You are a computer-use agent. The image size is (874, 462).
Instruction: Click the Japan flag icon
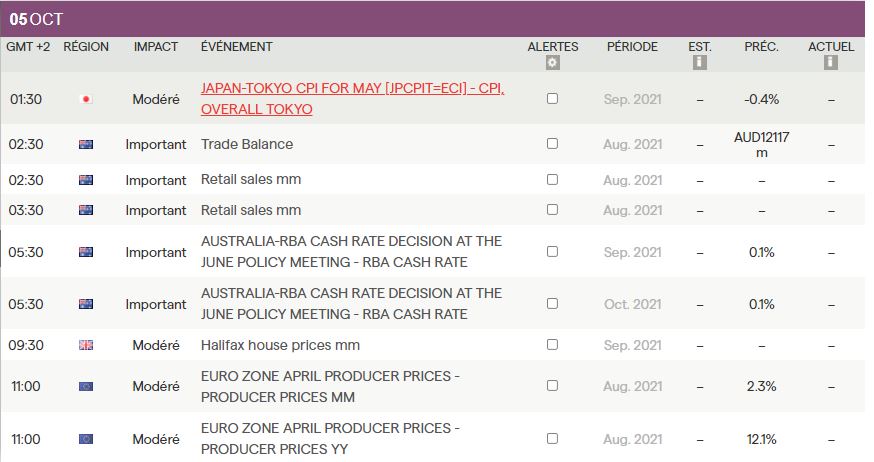coord(86,99)
